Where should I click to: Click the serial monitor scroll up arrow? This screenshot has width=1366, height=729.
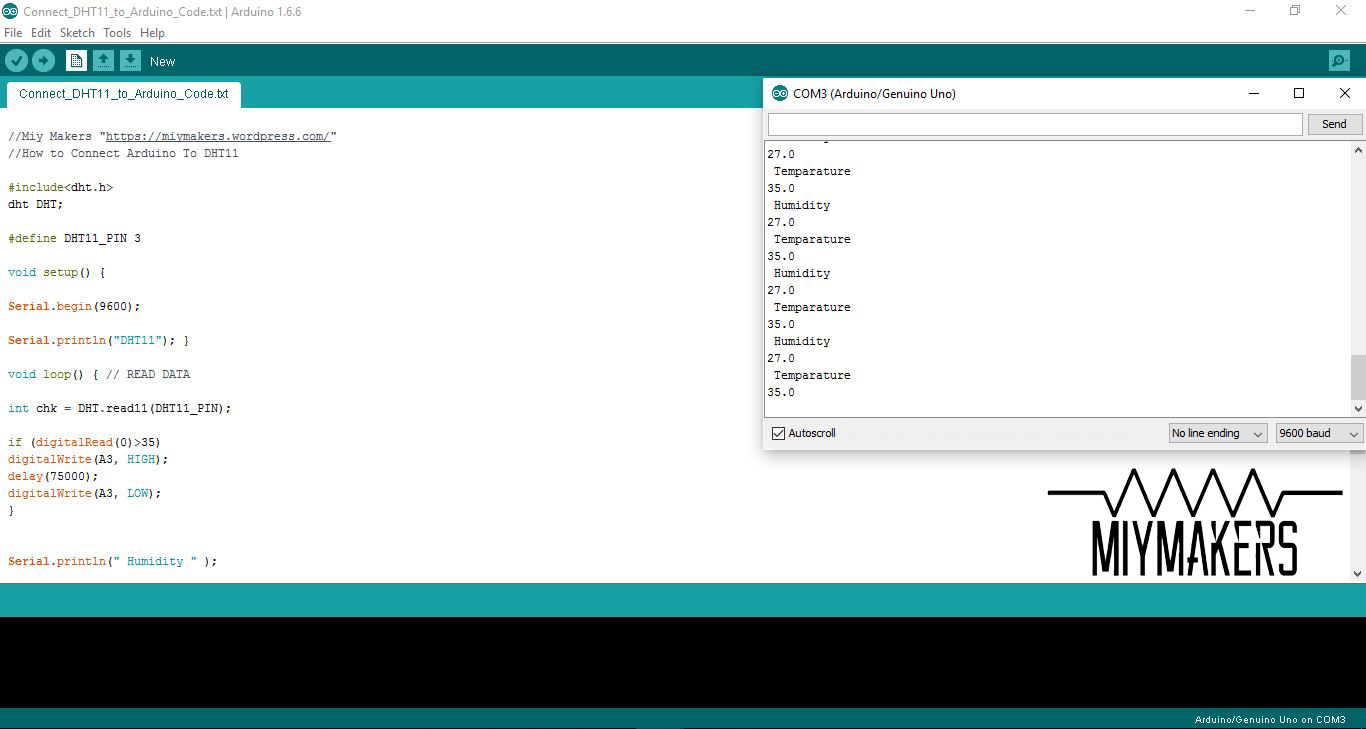(1358, 150)
